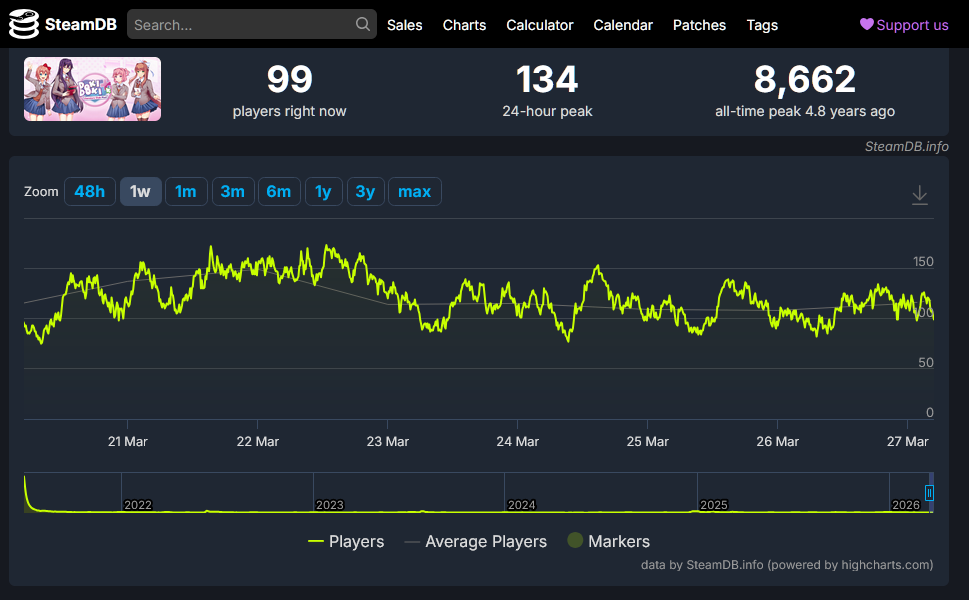The width and height of the screenshot is (969, 600).
Task: Click the 2024 label in navigator timeline
Action: pyautogui.click(x=521, y=505)
